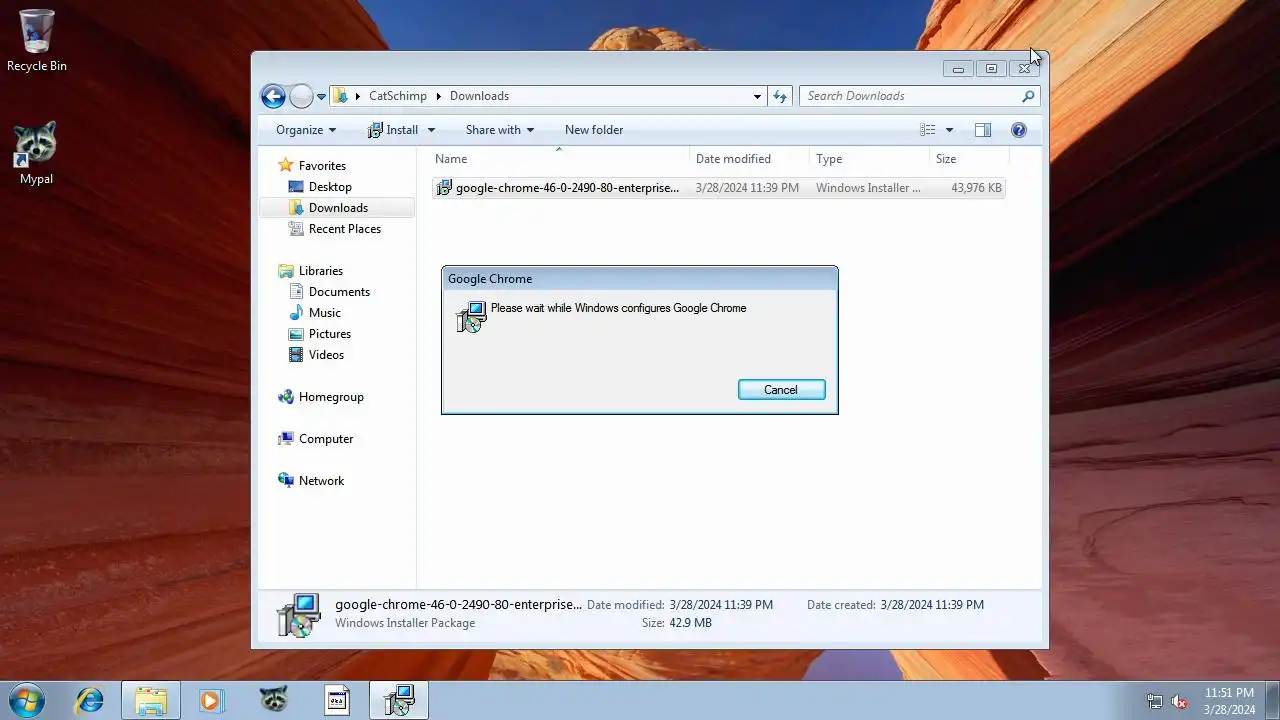This screenshot has width=1280, height=720.
Task: Open the address bar history dropdown
Action: [757, 96]
